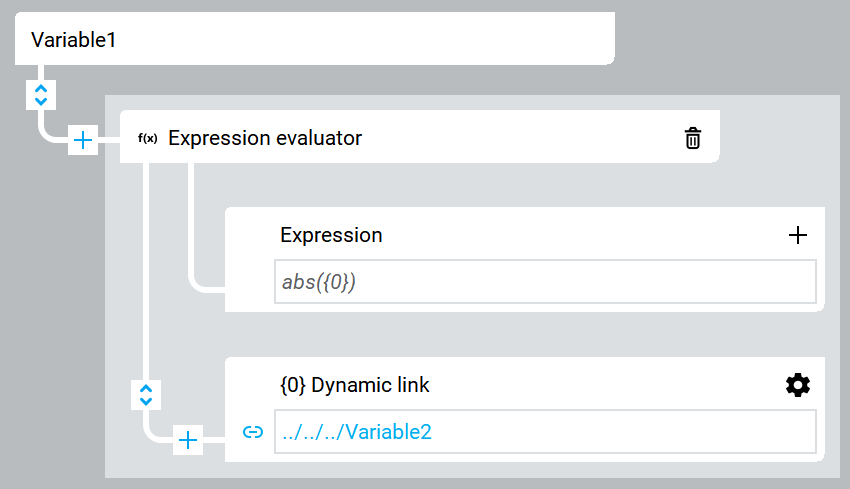Click the Expression label heading
850x489 pixels.
pyautogui.click(x=331, y=235)
